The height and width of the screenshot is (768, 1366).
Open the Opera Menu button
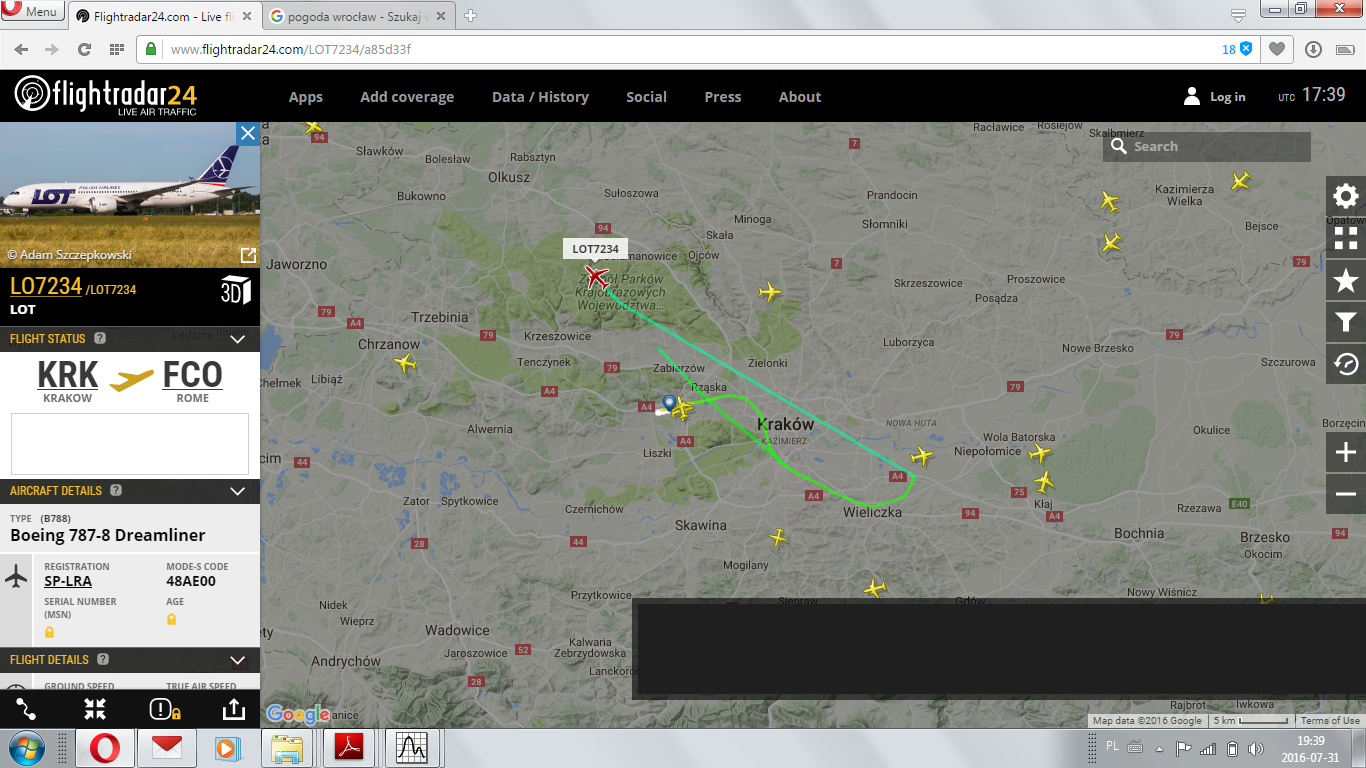tap(33, 12)
